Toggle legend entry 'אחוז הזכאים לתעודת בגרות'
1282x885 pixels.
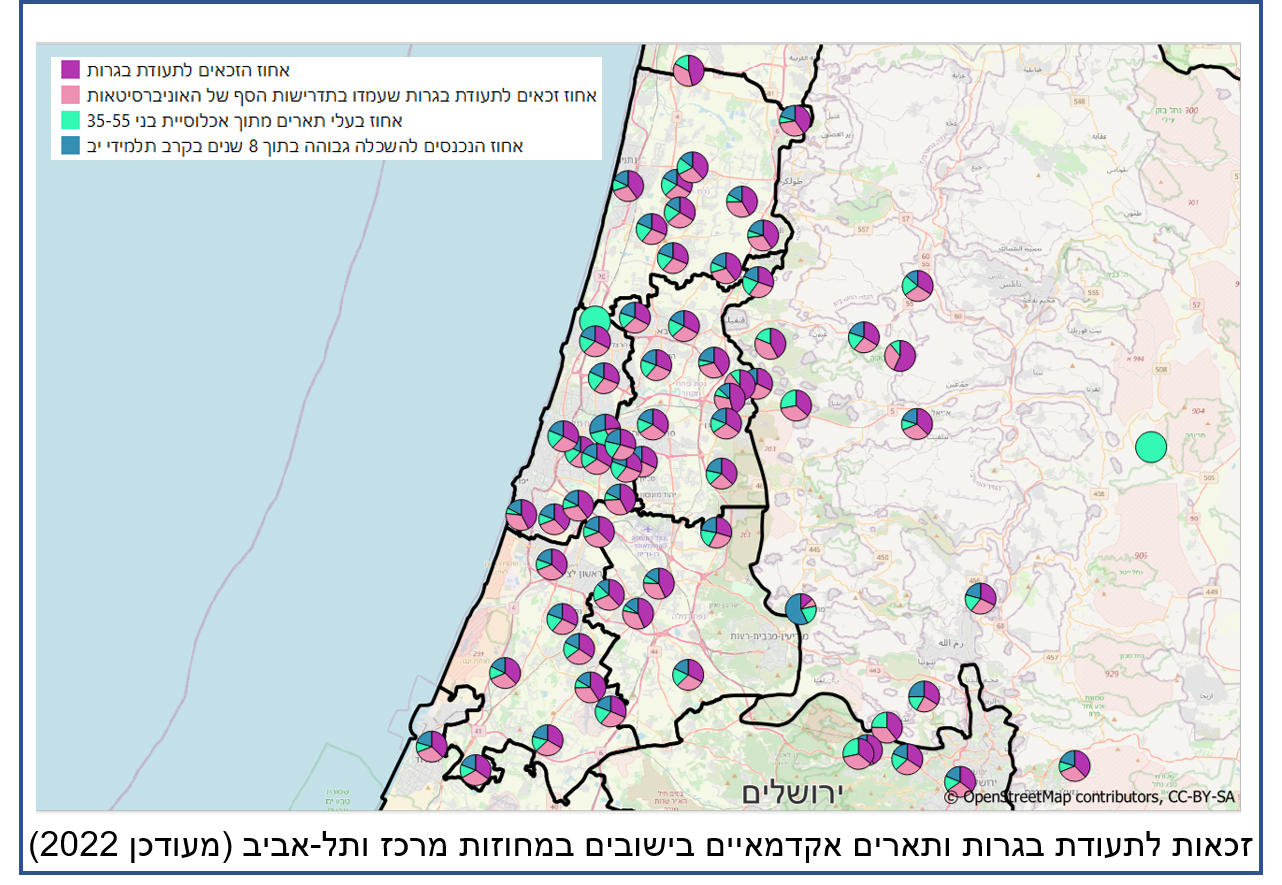pos(188,70)
